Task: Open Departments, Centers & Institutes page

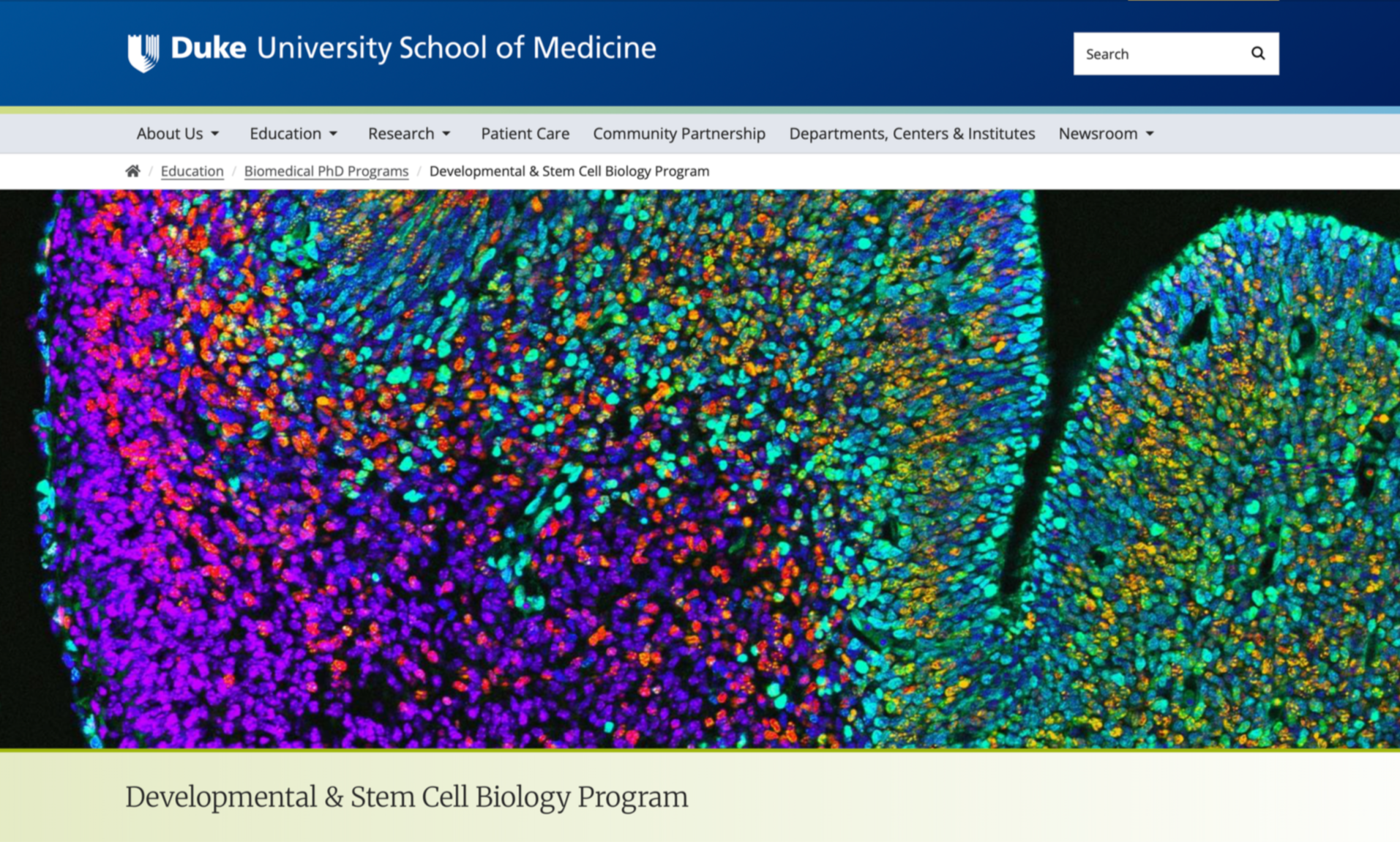Action: [x=912, y=133]
